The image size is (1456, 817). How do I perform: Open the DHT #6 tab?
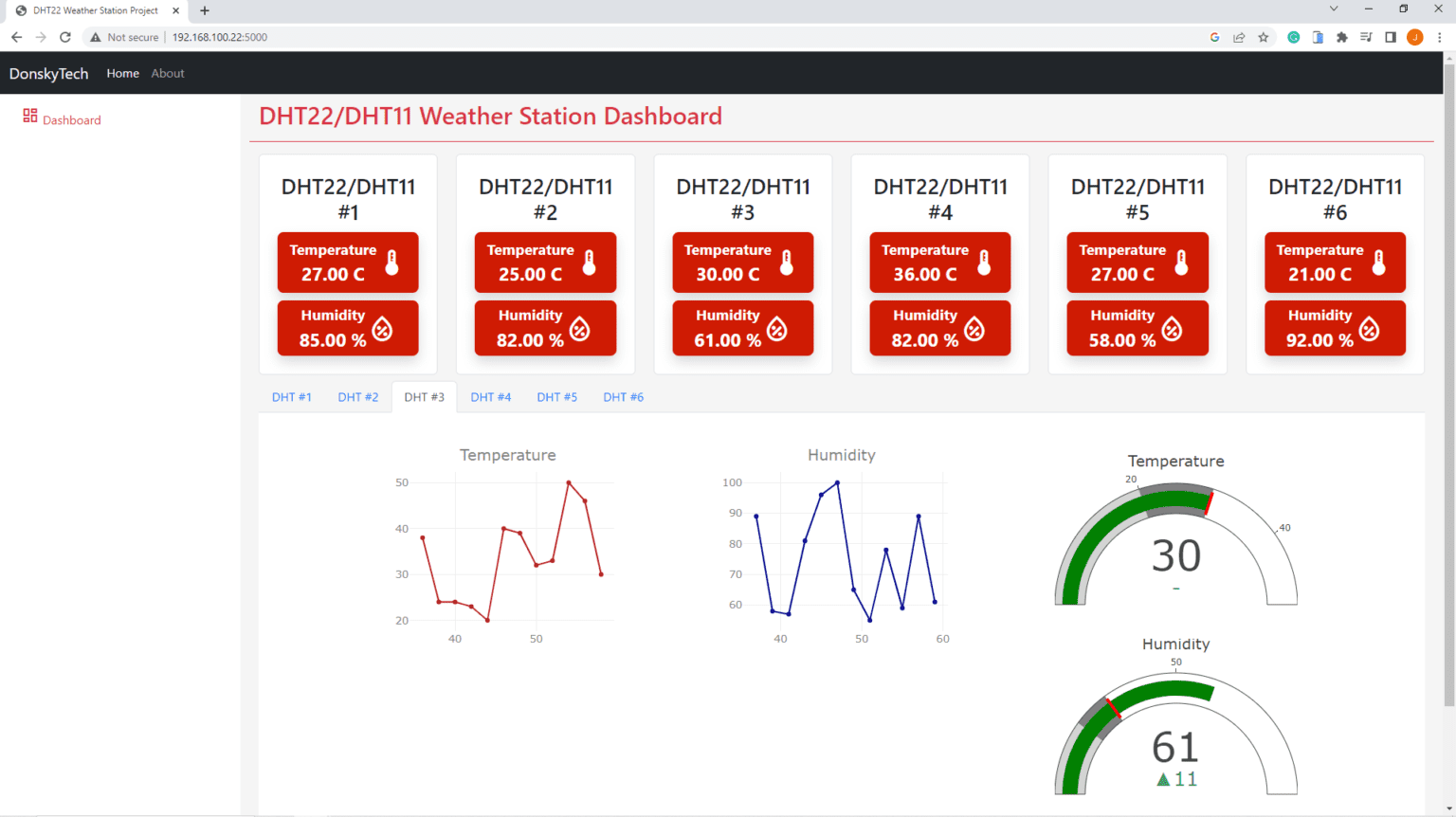point(623,397)
